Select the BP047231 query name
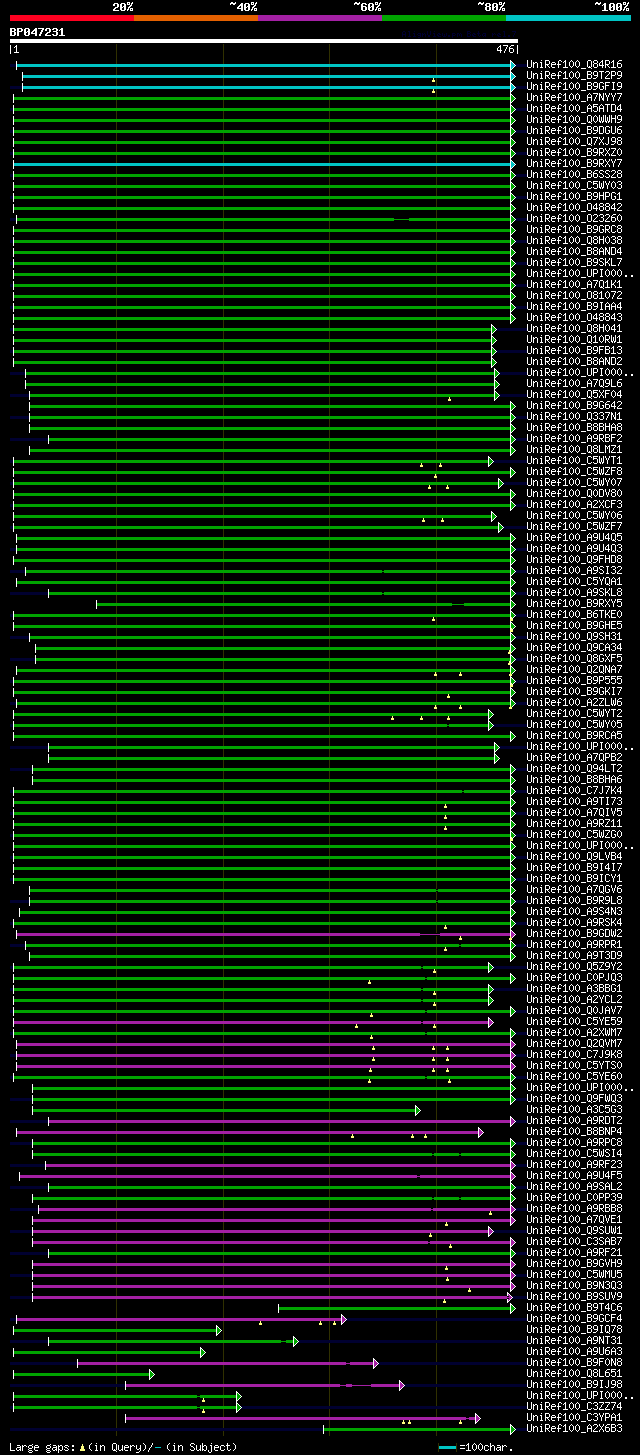Viewport: 640px width, 1455px height. 38,32
